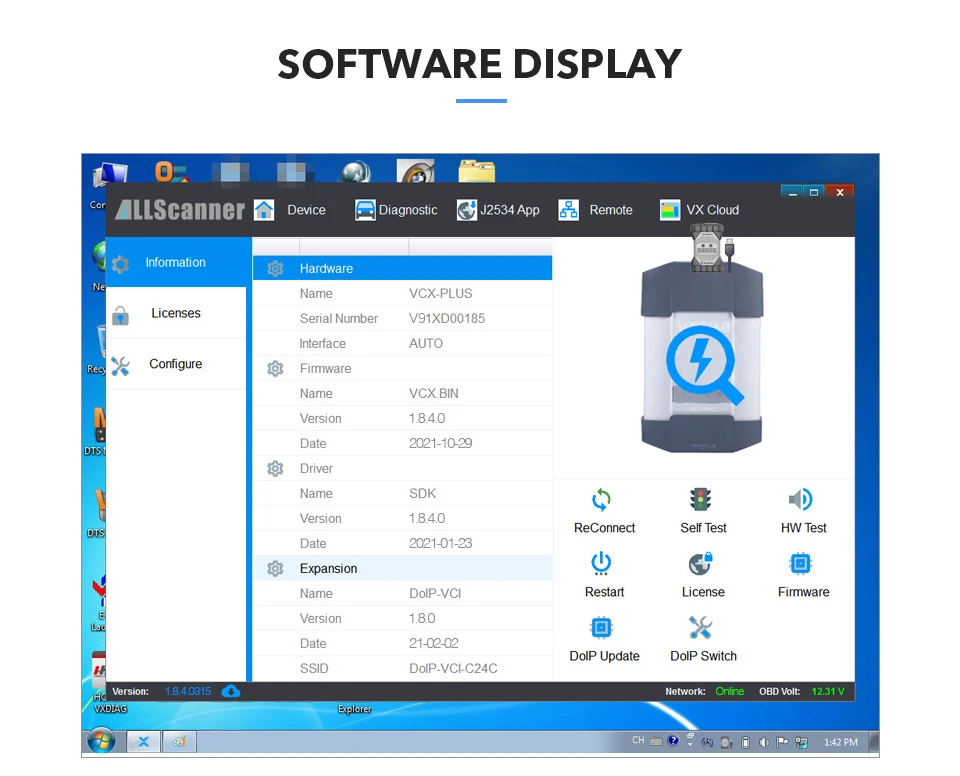960x776 pixels.
Task: Click the DoIP Update label
Action: 604,656
